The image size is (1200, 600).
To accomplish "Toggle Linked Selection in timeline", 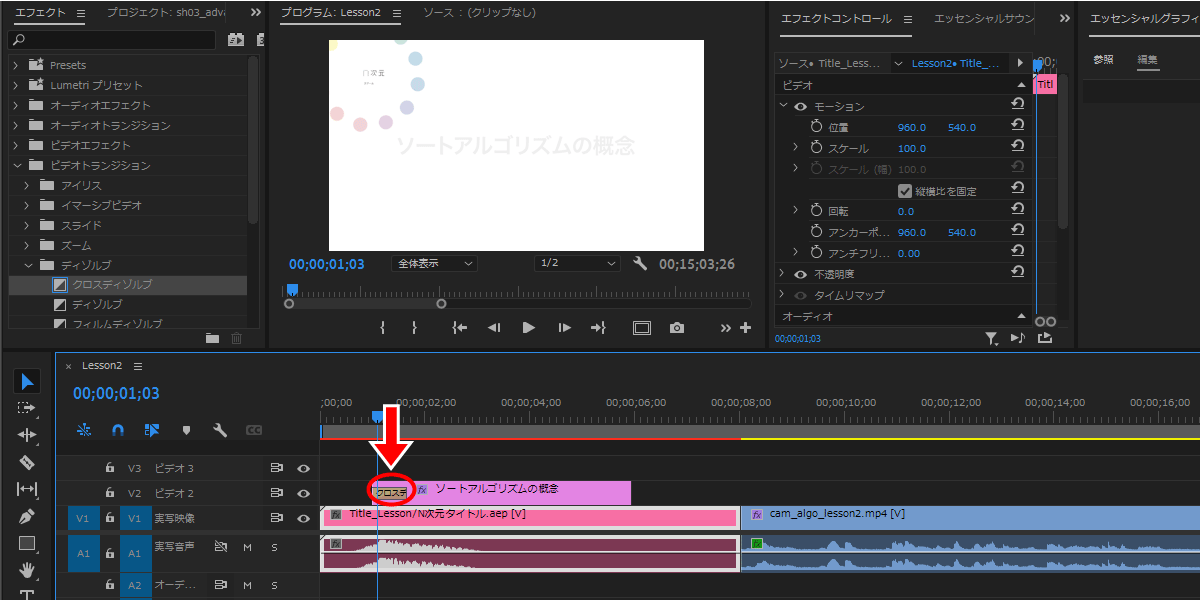I will [152, 430].
